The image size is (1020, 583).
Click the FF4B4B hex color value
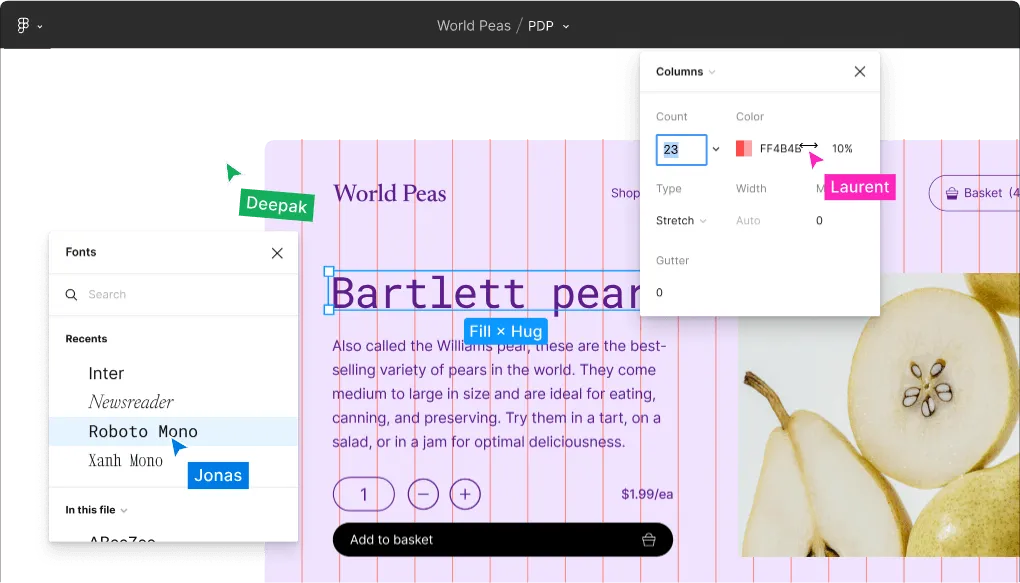pyautogui.click(x=780, y=148)
